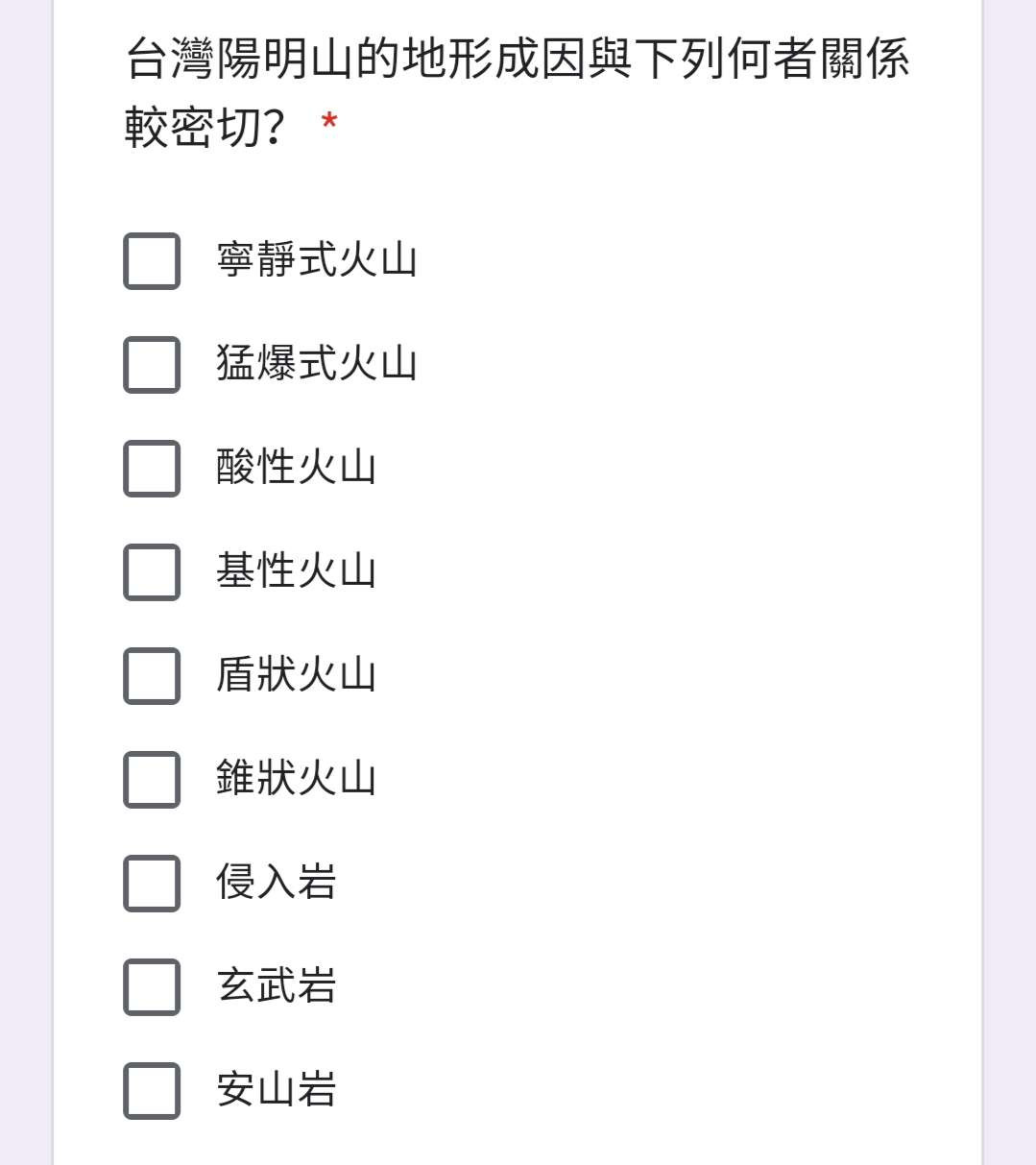
Task: Click the 寧靜式火山 option label
Action: pyautogui.click(x=317, y=260)
